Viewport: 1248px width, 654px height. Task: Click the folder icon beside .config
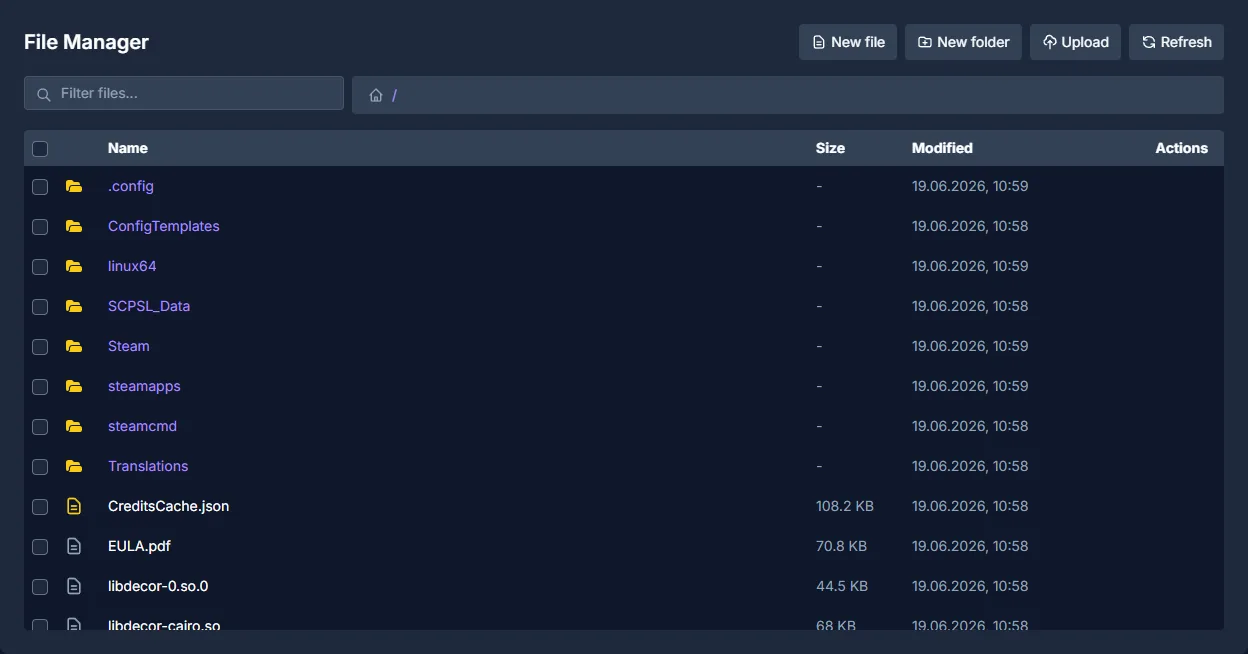tap(74, 186)
